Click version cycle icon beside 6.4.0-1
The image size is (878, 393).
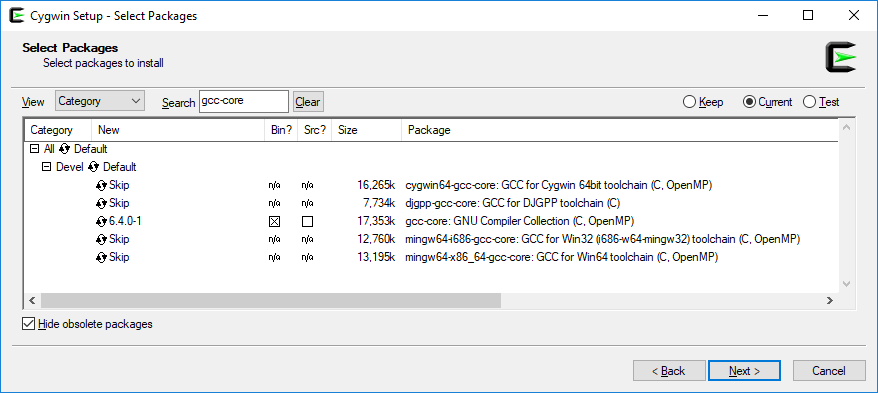coord(101,221)
